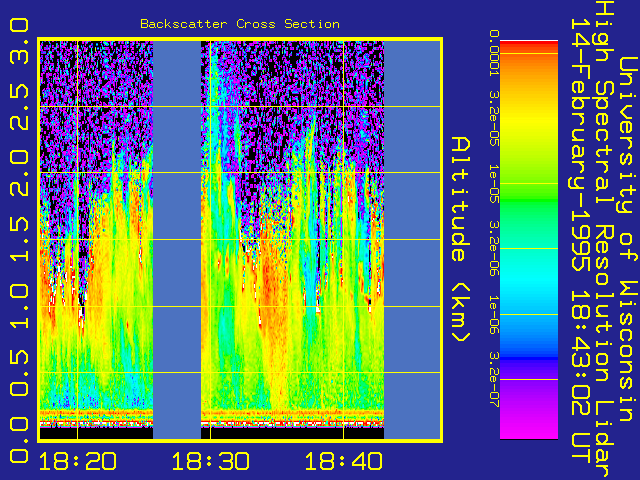Click the 1e-06 colorbar label
The height and width of the screenshot is (480, 640).
494,315
